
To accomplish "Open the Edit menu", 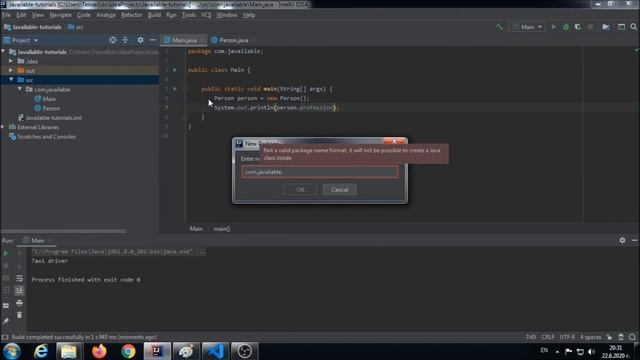I will tap(21, 15).
